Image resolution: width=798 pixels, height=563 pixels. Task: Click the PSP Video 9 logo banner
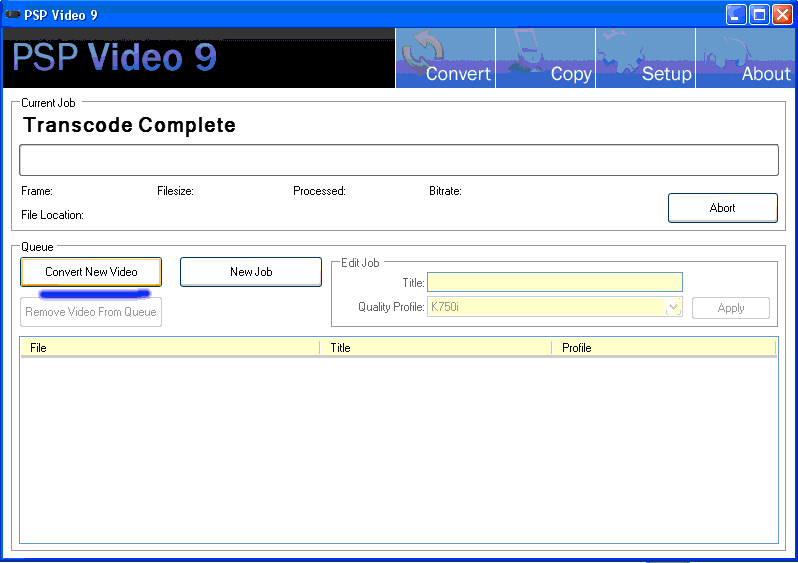click(x=199, y=58)
